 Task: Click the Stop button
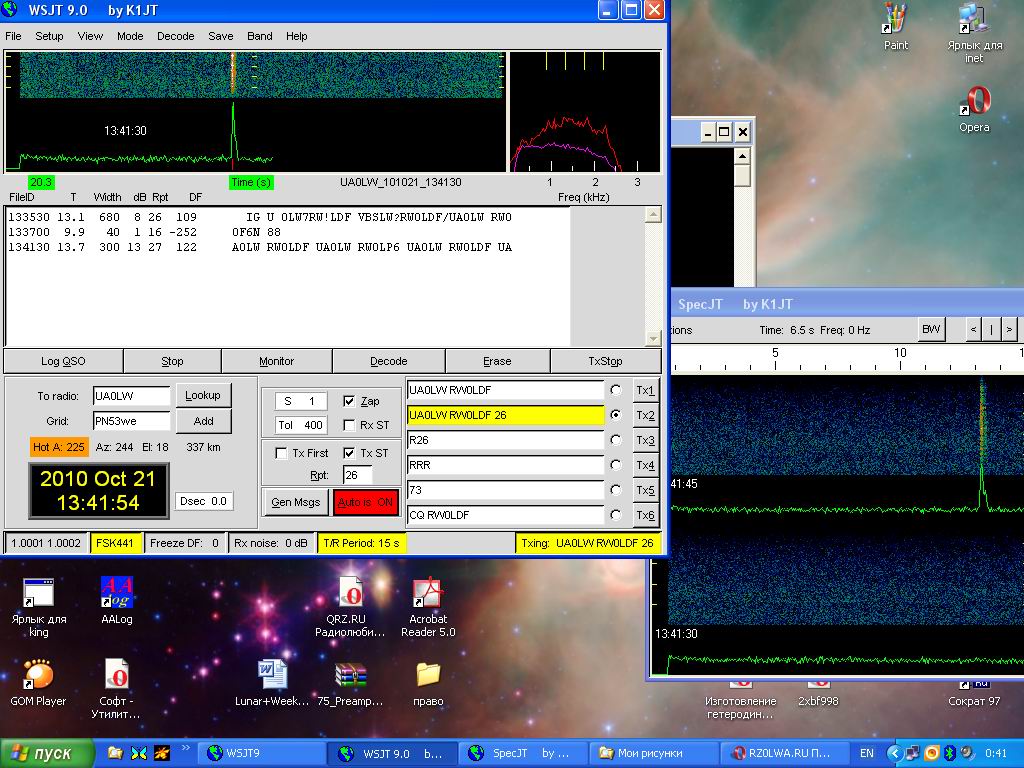coord(172,361)
